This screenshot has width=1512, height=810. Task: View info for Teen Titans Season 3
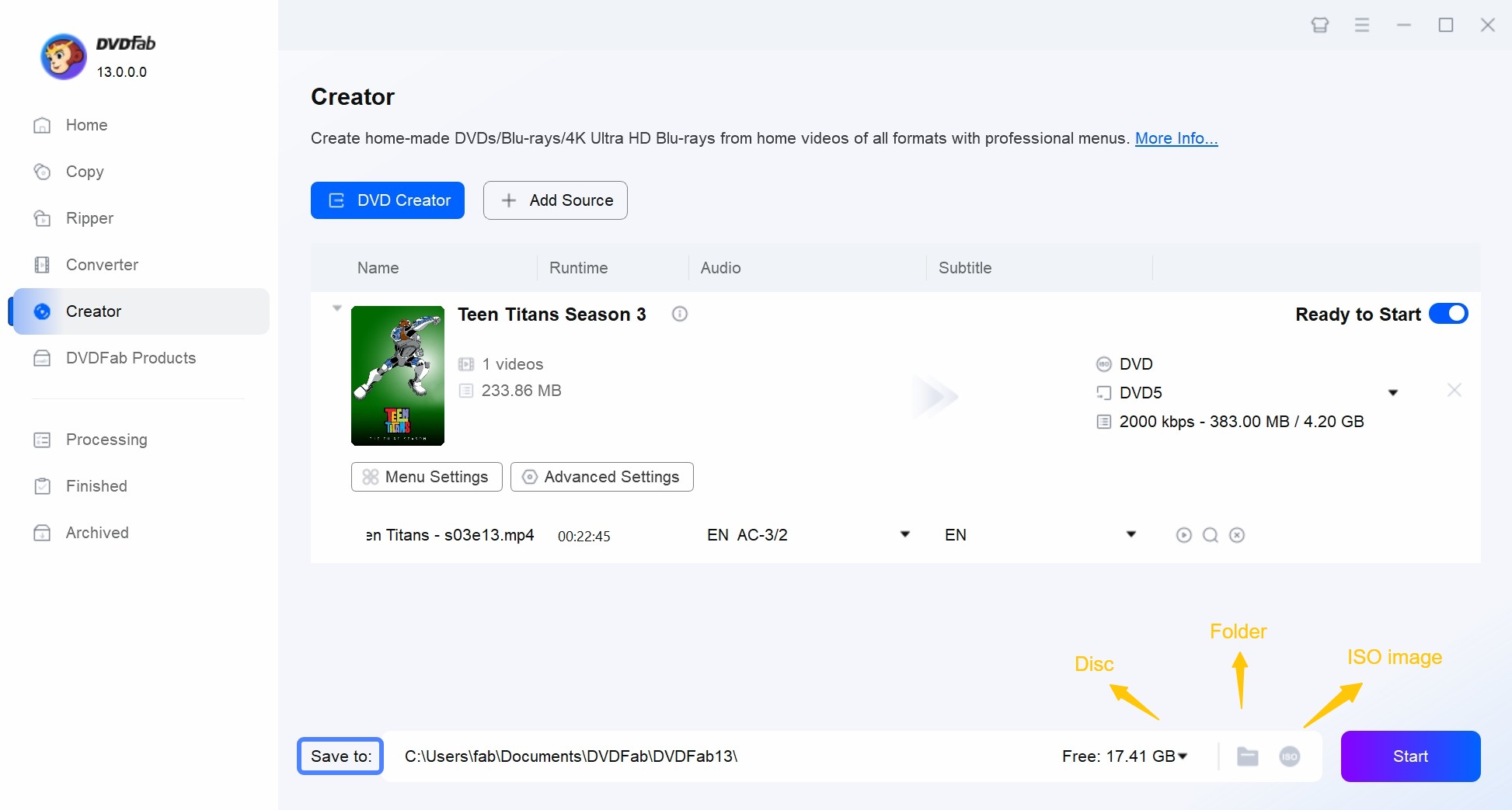pos(679,314)
